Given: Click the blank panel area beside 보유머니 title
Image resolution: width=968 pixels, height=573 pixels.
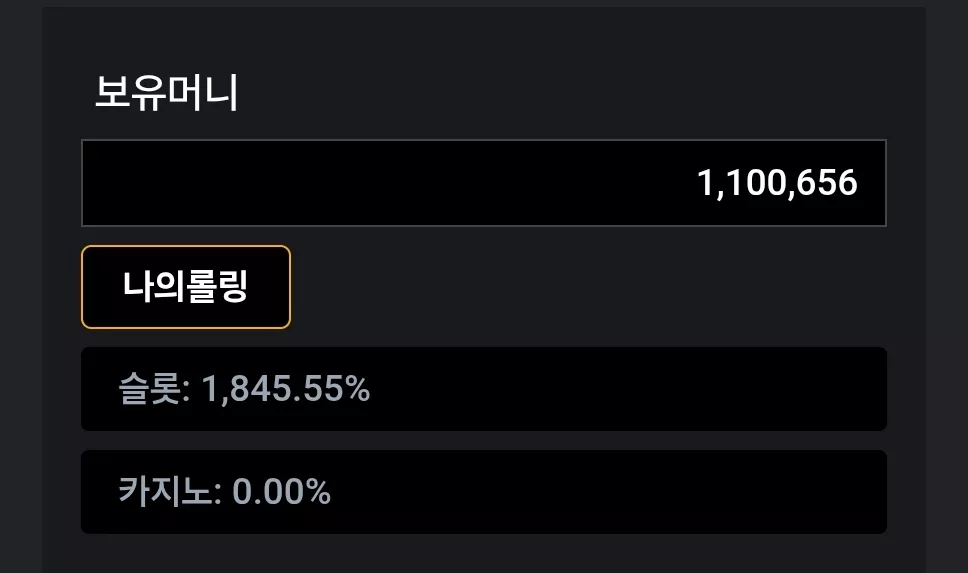Looking at the screenshot, I should [x=556, y=93].
